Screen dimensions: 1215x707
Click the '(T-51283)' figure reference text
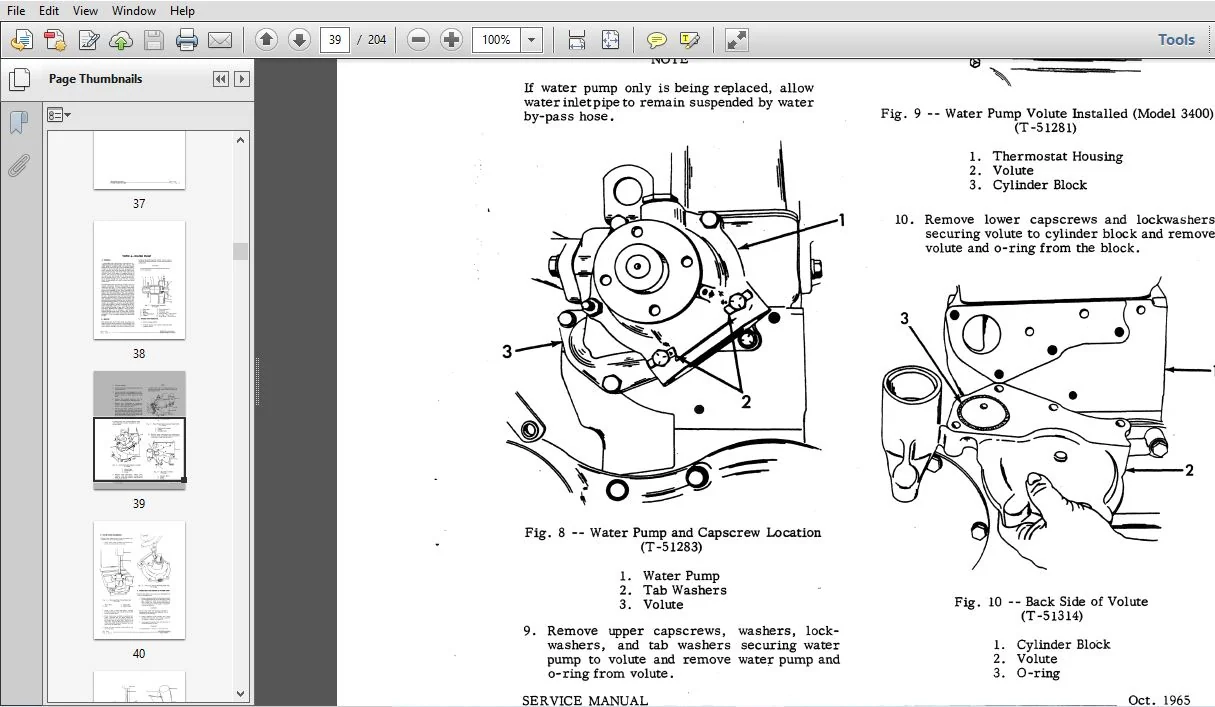pos(672,547)
